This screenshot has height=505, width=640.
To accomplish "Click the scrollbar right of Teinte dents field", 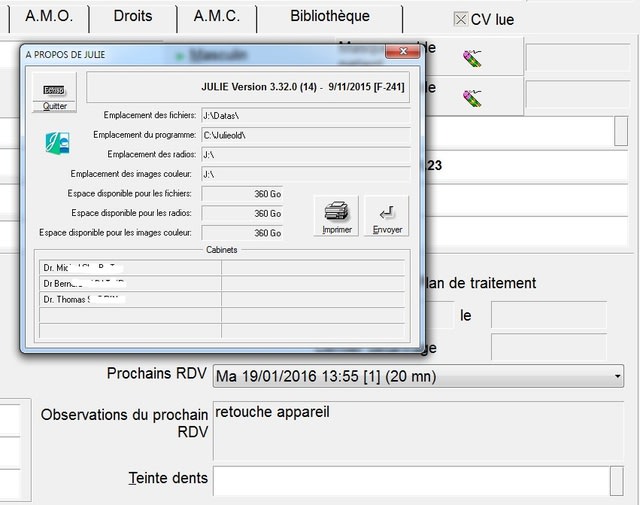I will click(616, 481).
